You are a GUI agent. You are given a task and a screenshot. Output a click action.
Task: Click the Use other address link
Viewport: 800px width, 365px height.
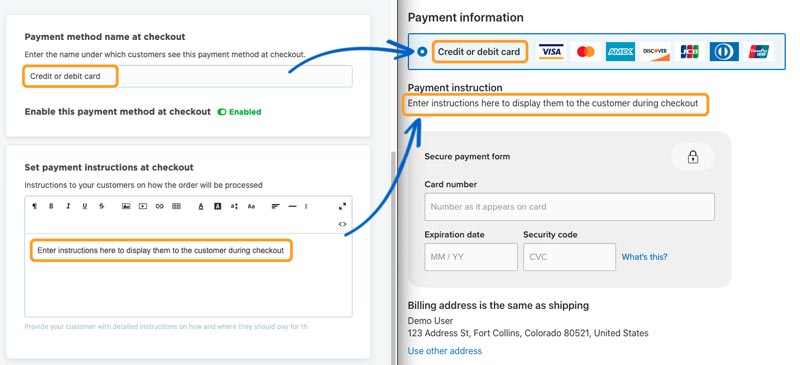[444, 351]
